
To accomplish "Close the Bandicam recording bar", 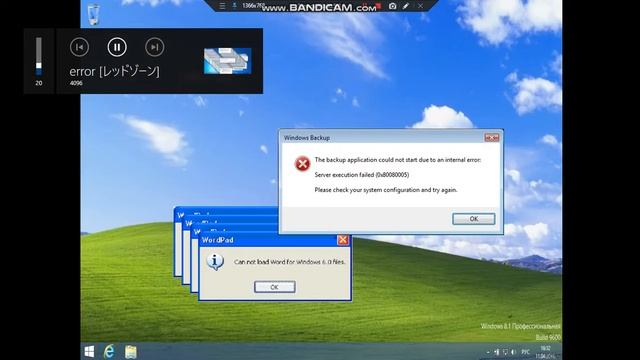I will tap(420, 6).
